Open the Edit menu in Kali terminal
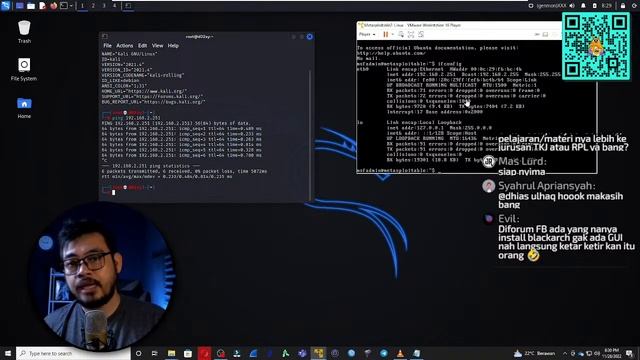The width and height of the screenshot is (640, 360). (x=142, y=46)
